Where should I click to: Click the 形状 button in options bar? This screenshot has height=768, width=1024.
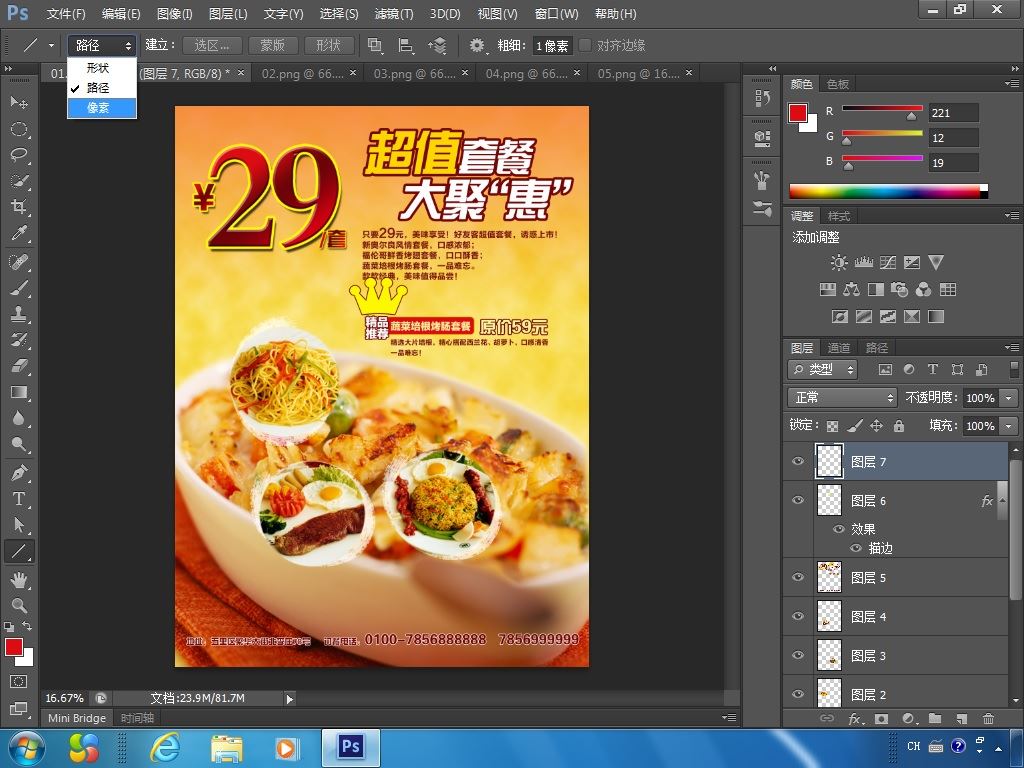pyautogui.click(x=328, y=45)
